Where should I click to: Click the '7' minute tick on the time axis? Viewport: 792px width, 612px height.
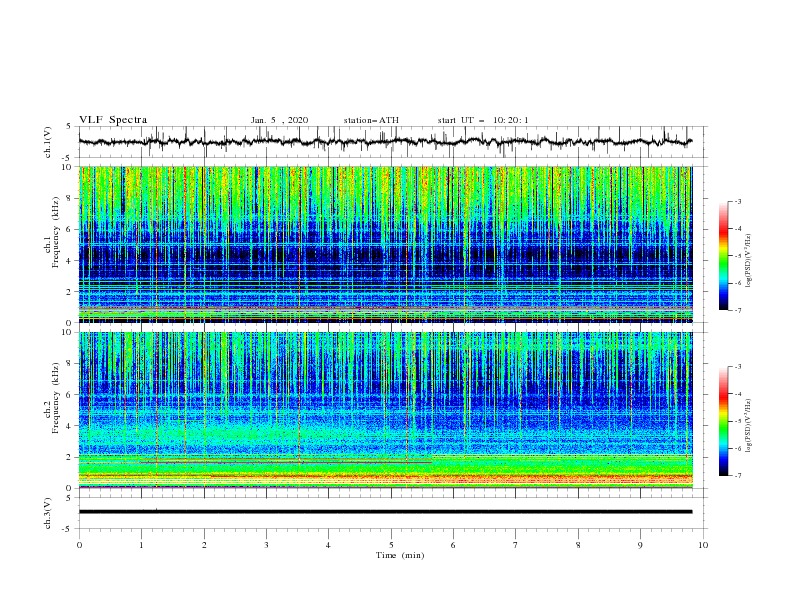(516, 545)
